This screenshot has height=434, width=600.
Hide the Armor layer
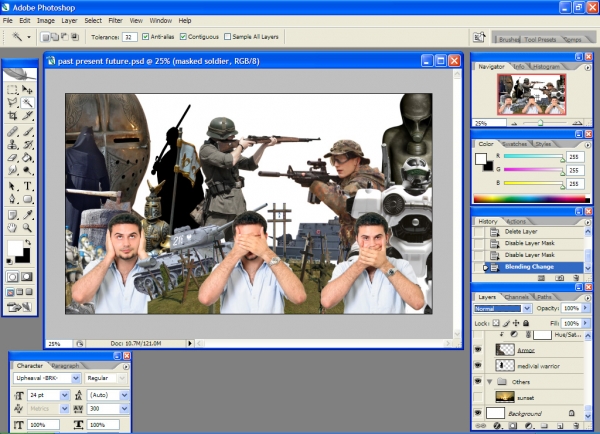tap(478, 349)
